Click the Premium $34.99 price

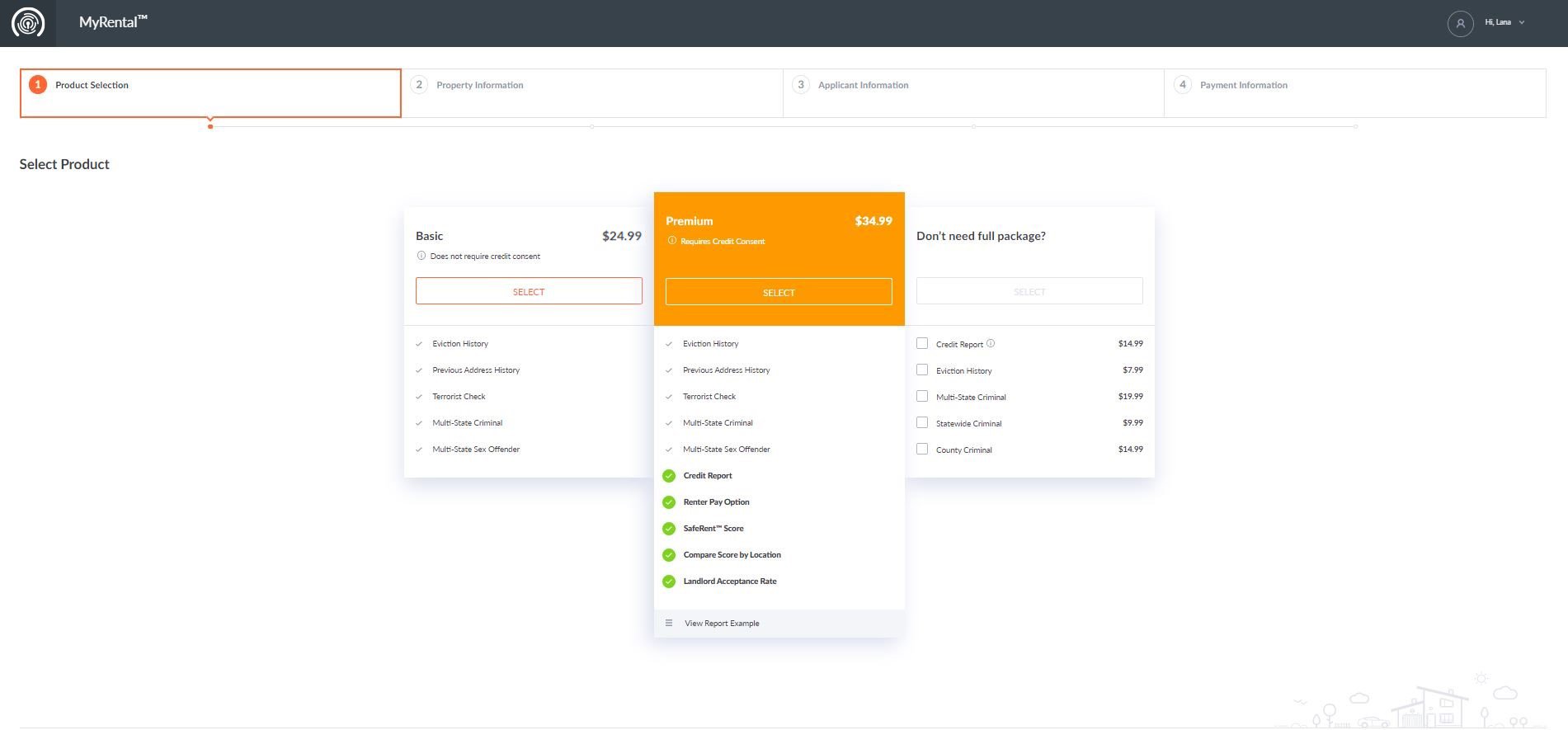coord(873,221)
